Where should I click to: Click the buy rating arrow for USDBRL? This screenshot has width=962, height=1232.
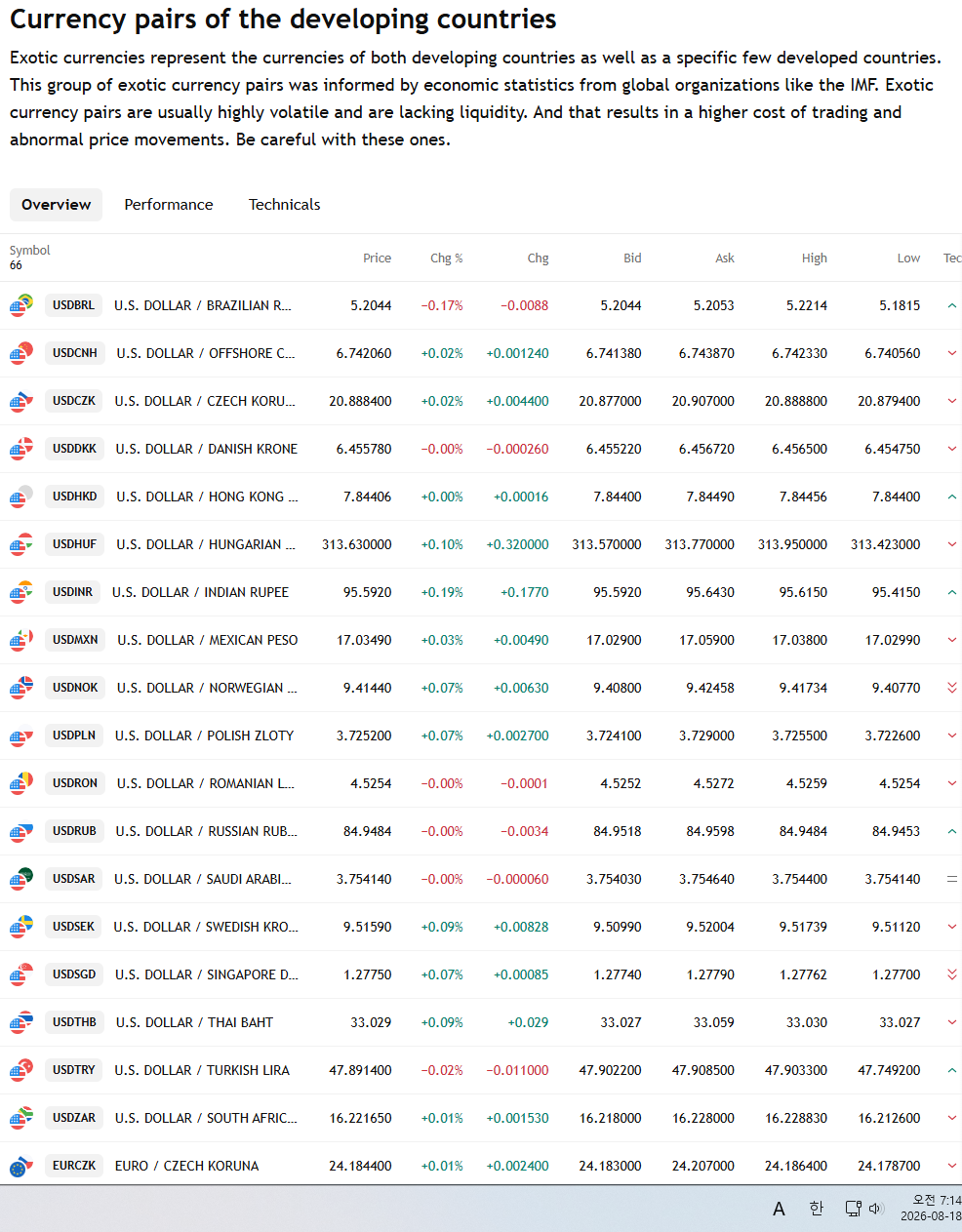coord(952,305)
